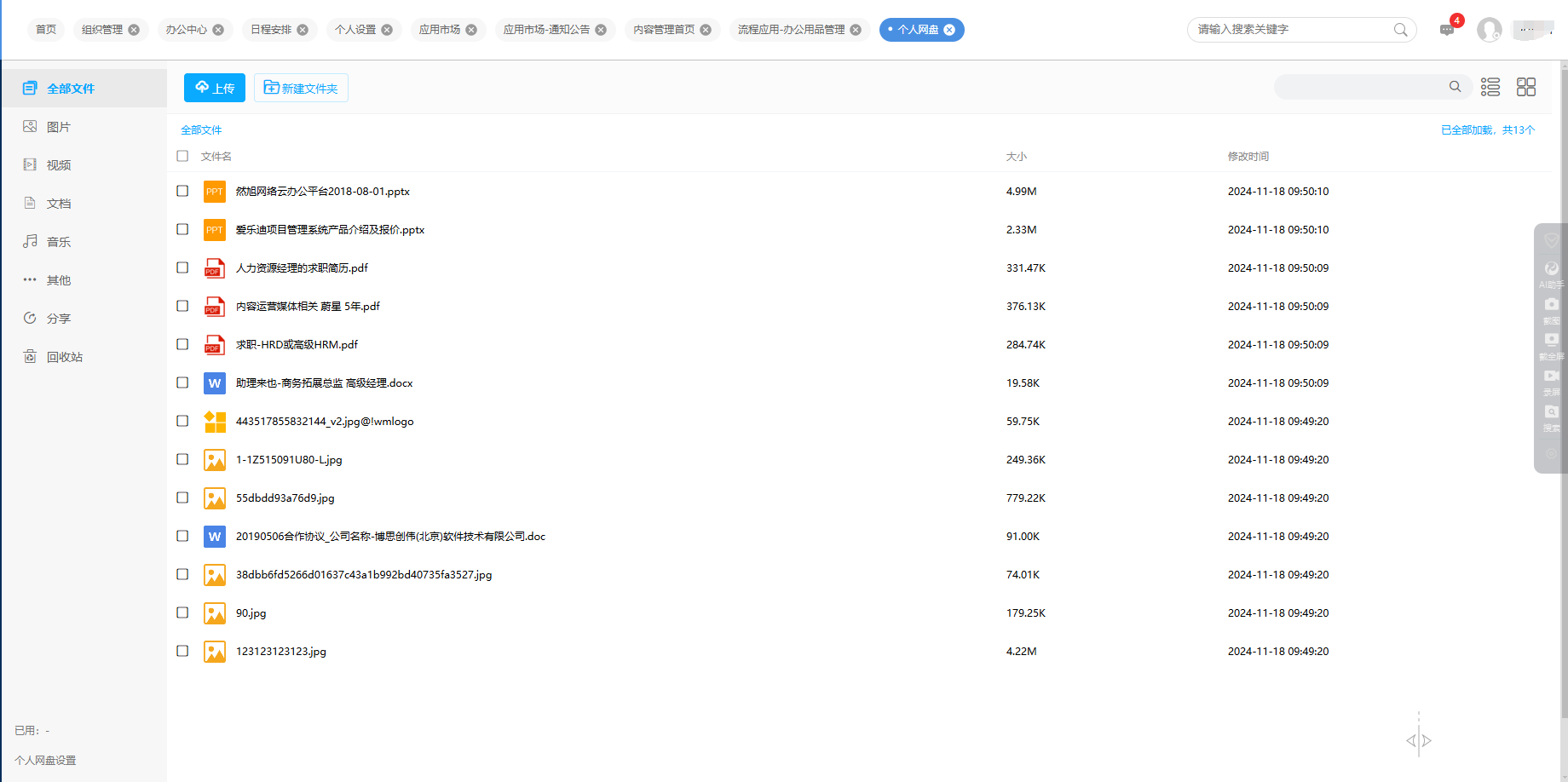Click the 修改时间 column header
Image resolution: width=1568 pixels, height=782 pixels.
[x=1248, y=157]
